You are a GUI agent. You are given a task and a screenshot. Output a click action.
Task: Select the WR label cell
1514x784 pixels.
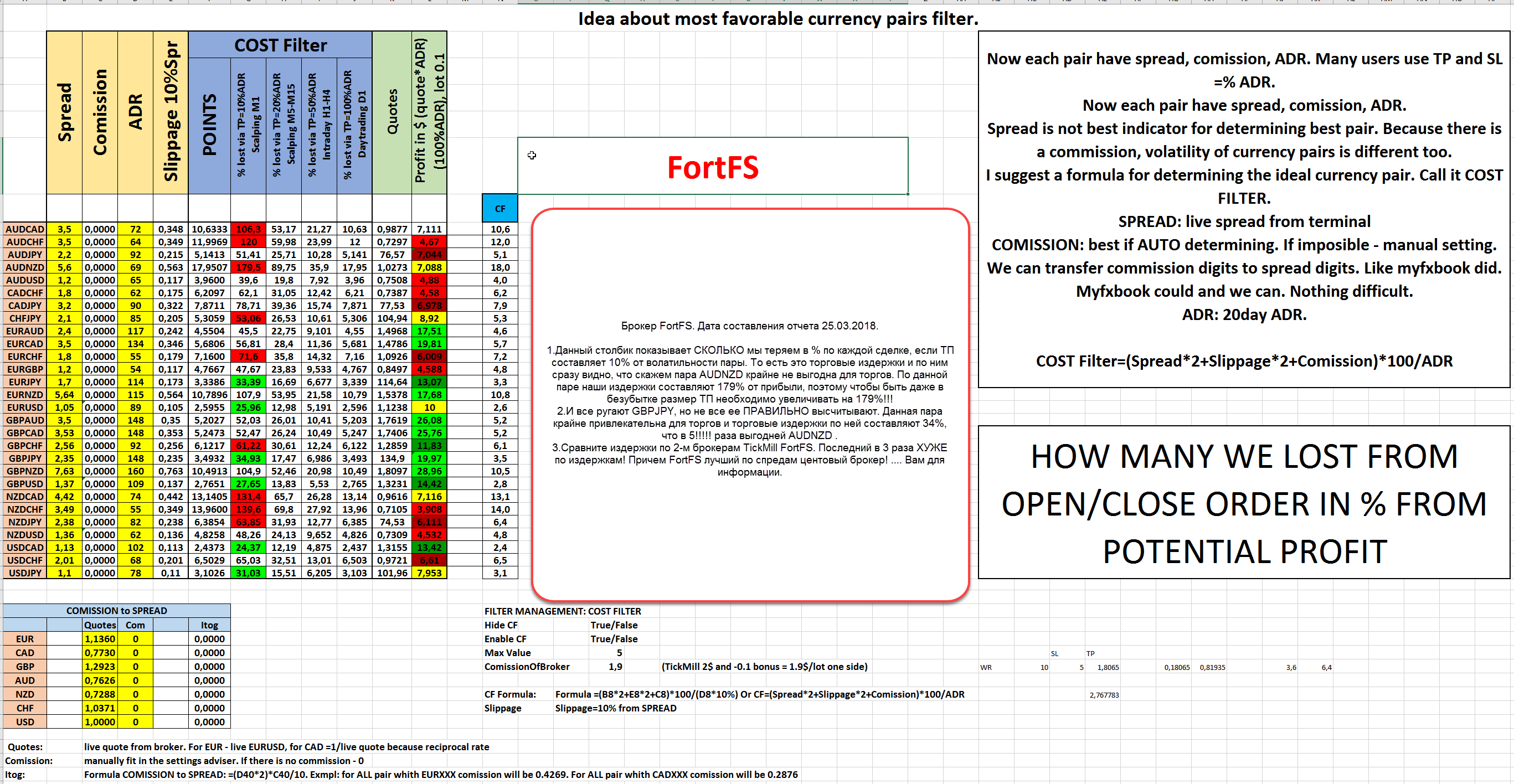[986, 667]
